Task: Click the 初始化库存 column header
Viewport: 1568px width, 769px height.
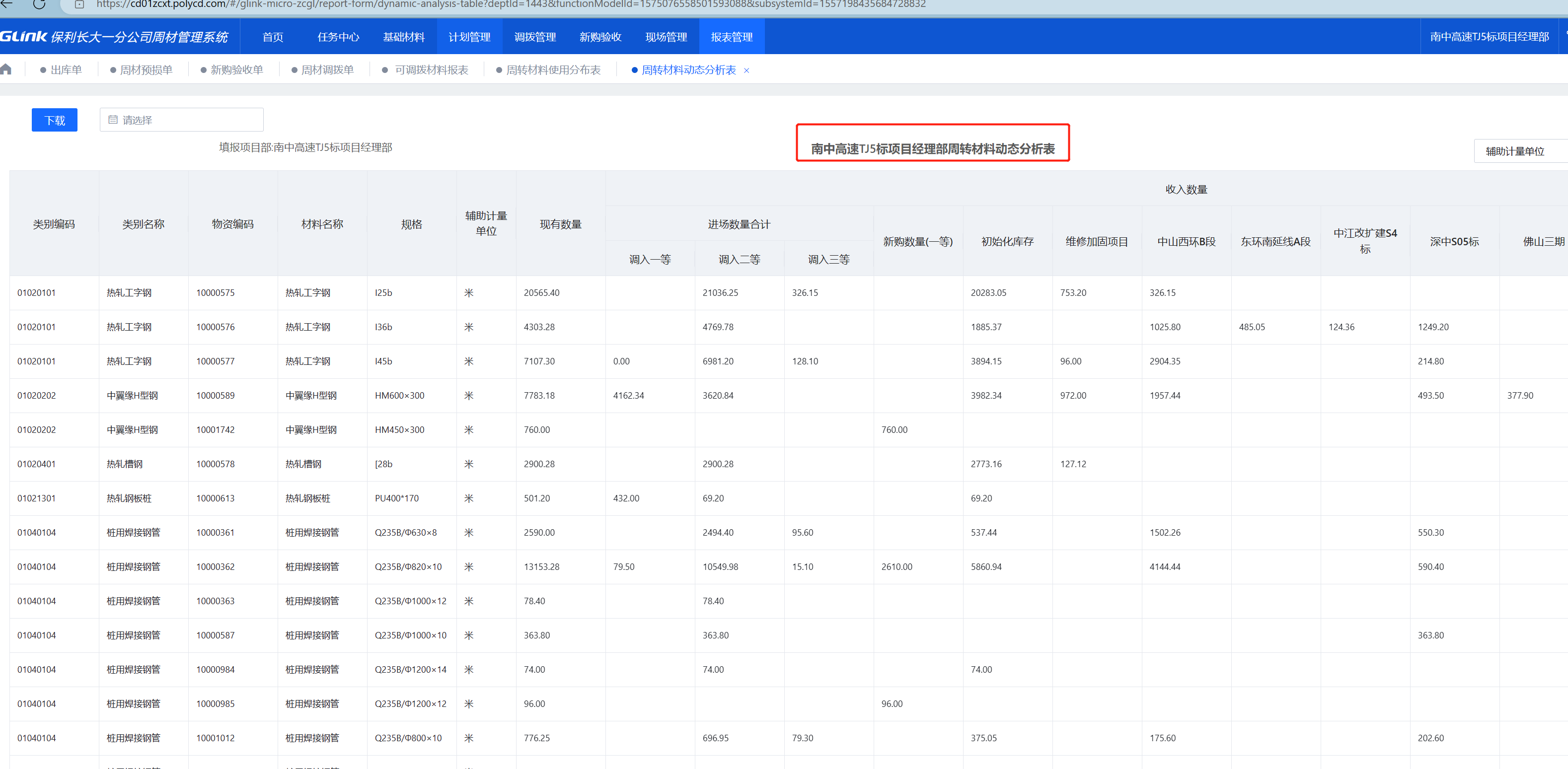Action: tap(1007, 242)
